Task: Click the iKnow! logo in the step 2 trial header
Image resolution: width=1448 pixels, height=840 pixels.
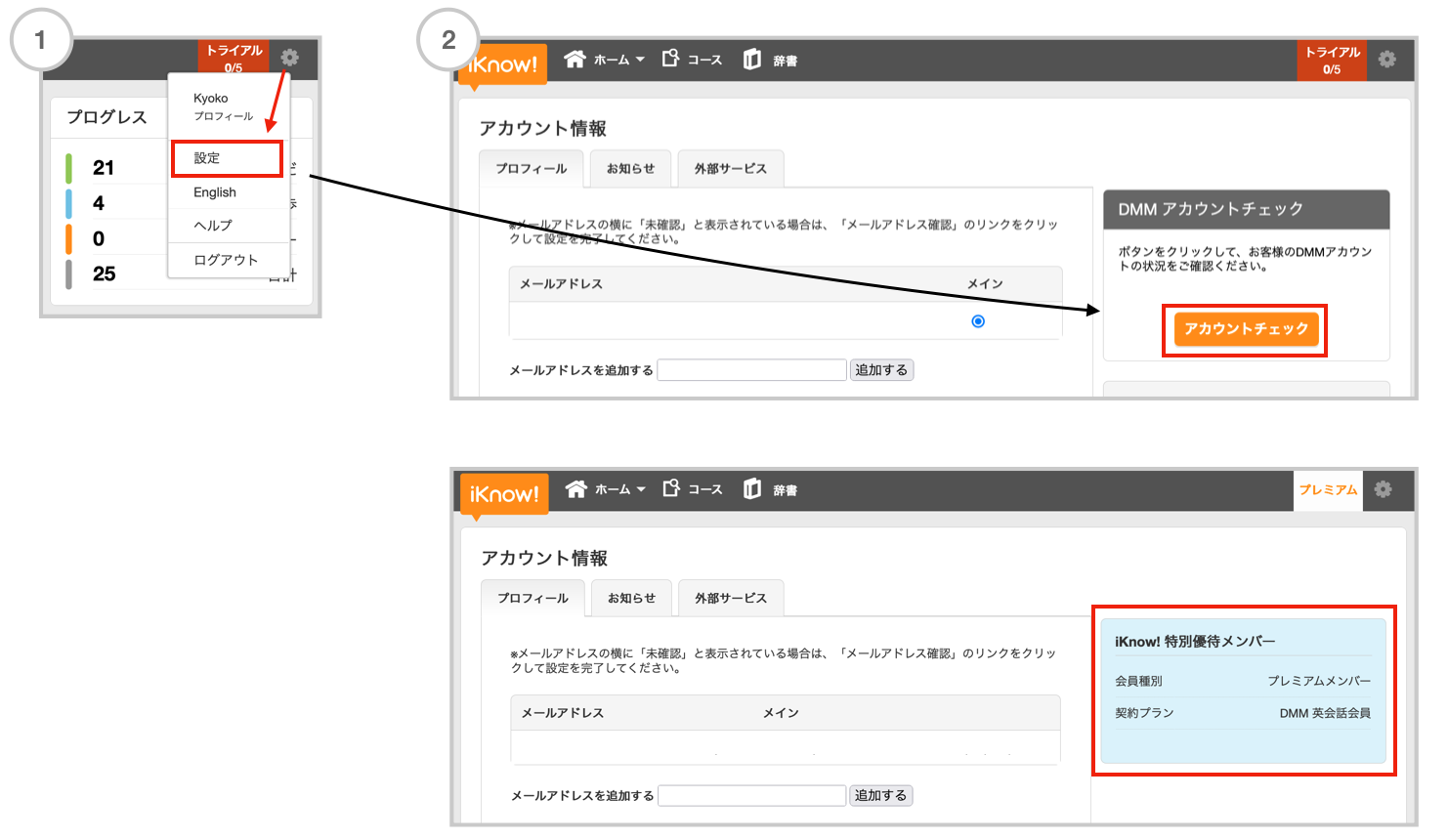Action: pyautogui.click(x=502, y=64)
